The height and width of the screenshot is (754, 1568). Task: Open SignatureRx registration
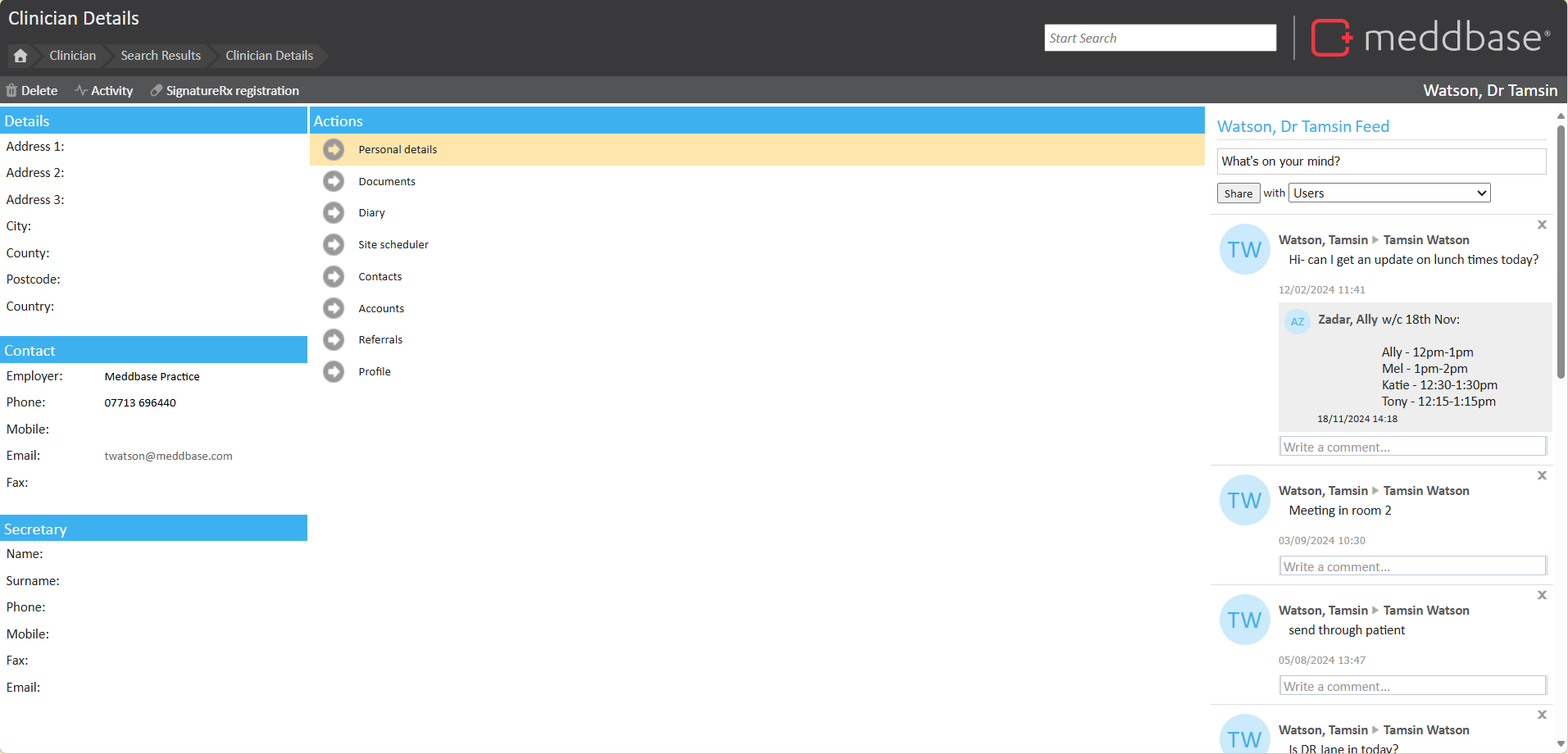click(x=225, y=91)
